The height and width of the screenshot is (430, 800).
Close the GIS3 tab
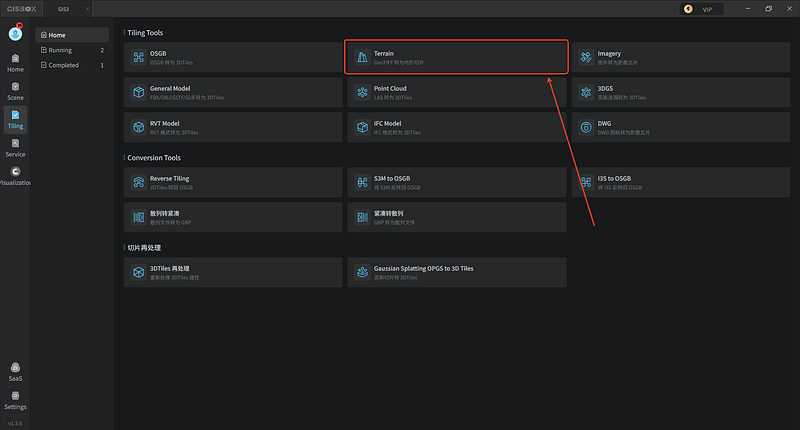(x=87, y=9)
